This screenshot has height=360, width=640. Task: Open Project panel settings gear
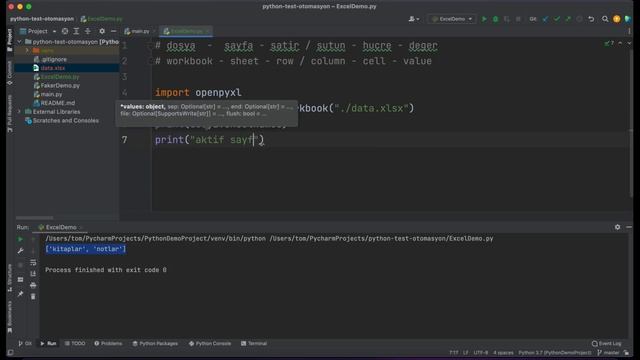102,31
